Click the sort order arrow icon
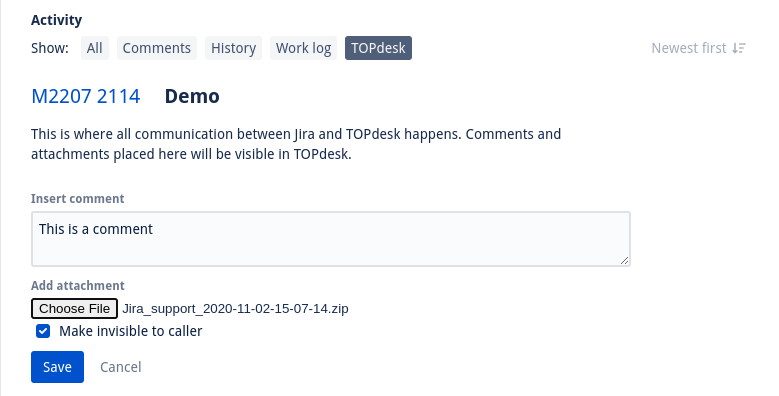This screenshot has height=396, width=779. (x=739, y=48)
